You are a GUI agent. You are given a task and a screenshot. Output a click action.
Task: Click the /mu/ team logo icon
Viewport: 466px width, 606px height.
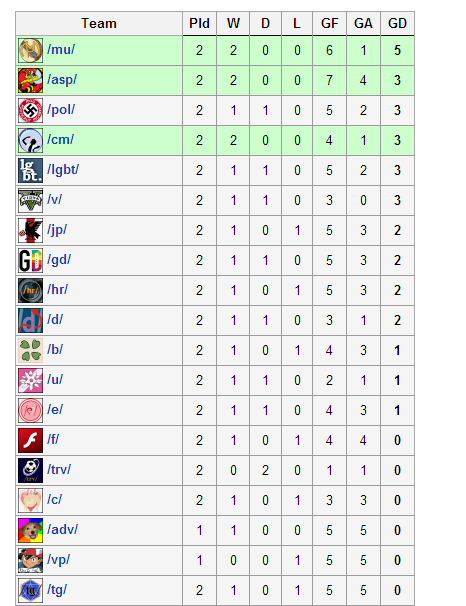[31, 50]
